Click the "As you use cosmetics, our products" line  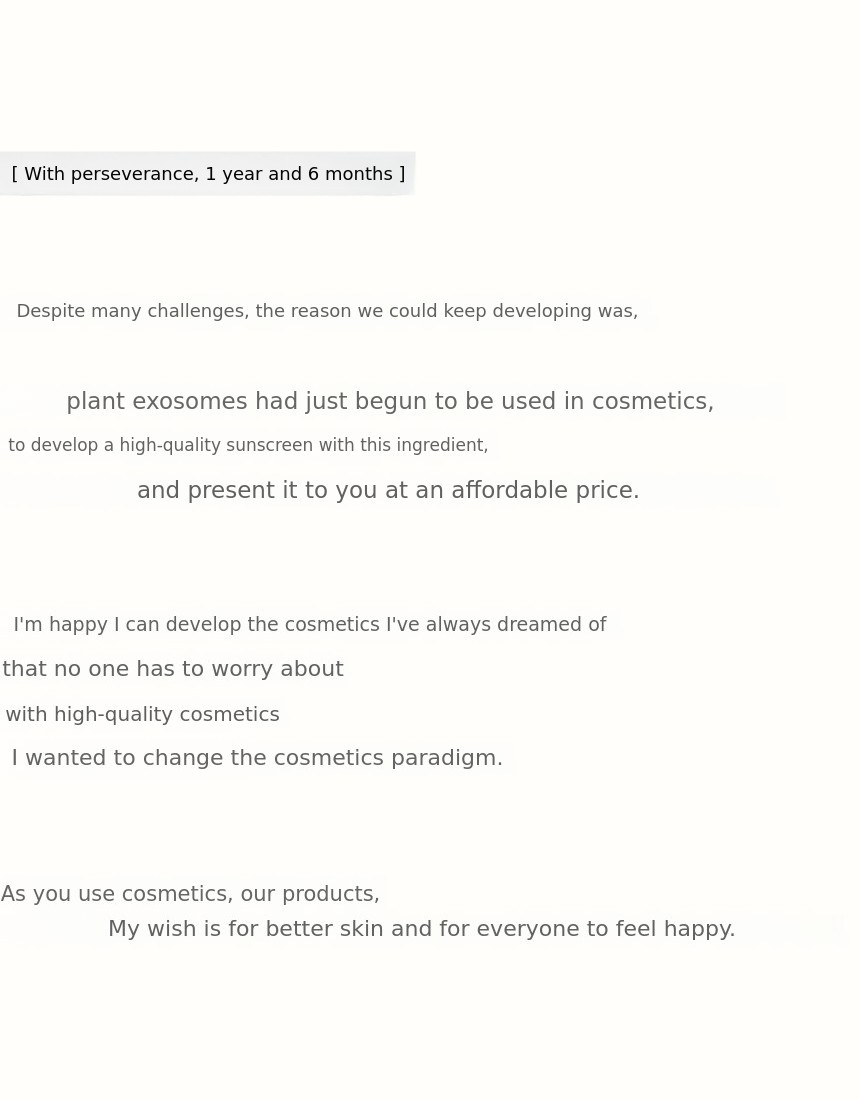coord(190,894)
